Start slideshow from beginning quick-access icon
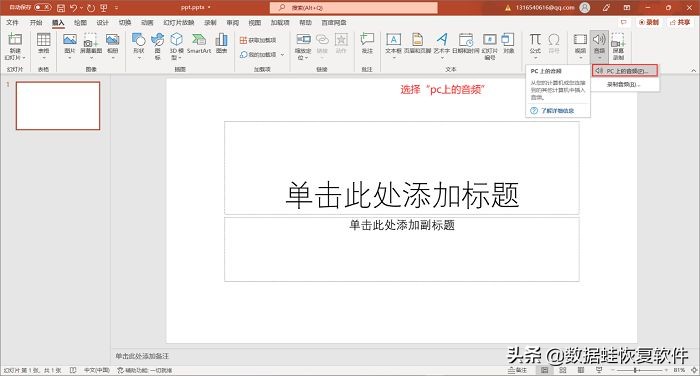 click(104, 8)
